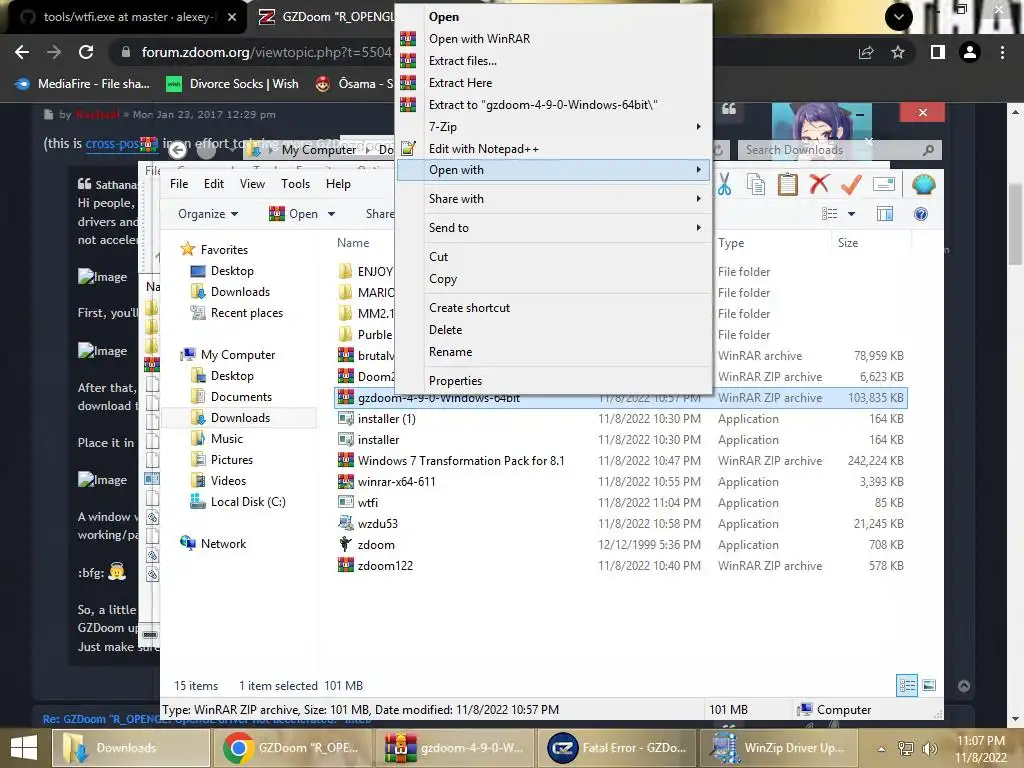Switch to WinRAR gzdoom taskbar item
Viewport: 1024px width, 768px height.
453,748
